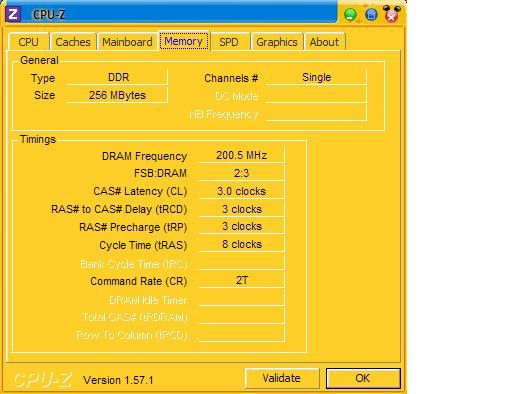Image resolution: width=512 pixels, height=394 pixels.
Task: Click the Version 1.57.1 text
Action: (x=118, y=380)
